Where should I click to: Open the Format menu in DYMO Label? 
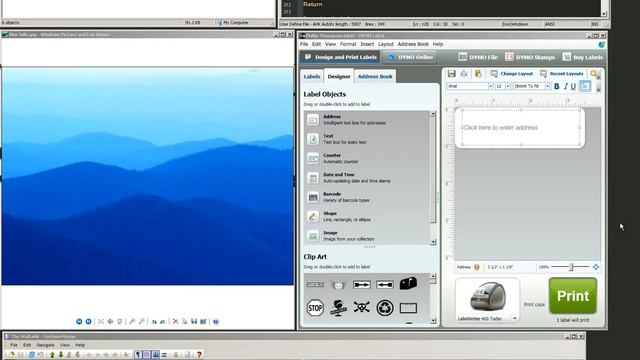348,44
